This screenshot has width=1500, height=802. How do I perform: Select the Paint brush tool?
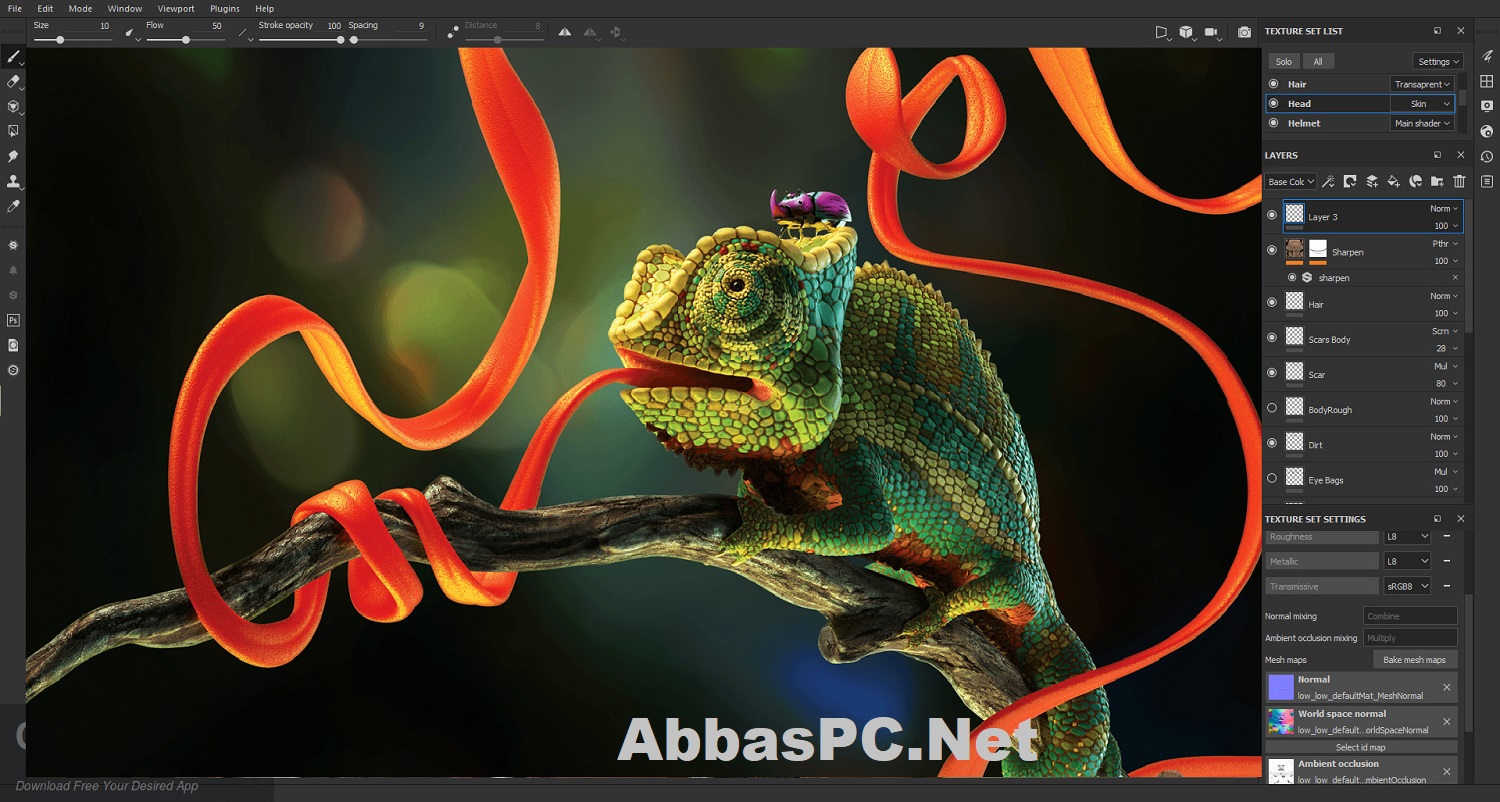[x=13, y=57]
